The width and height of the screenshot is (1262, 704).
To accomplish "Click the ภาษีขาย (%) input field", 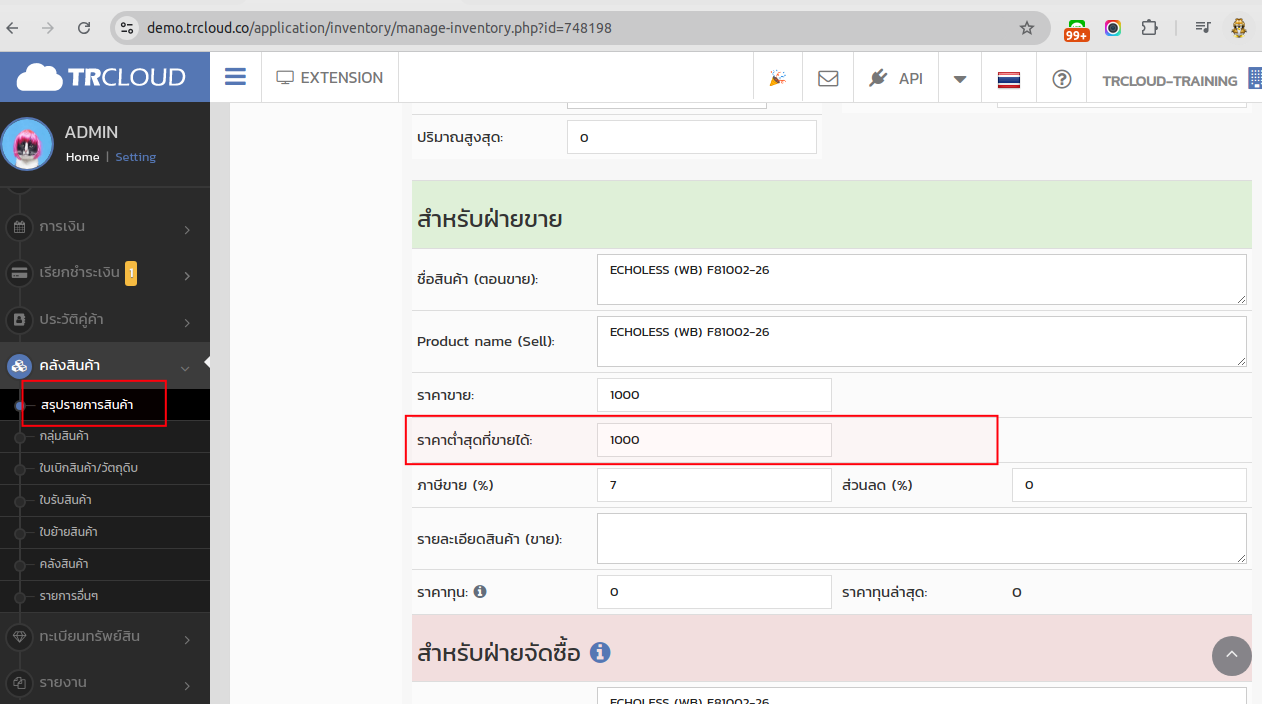I will click(714, 485).
